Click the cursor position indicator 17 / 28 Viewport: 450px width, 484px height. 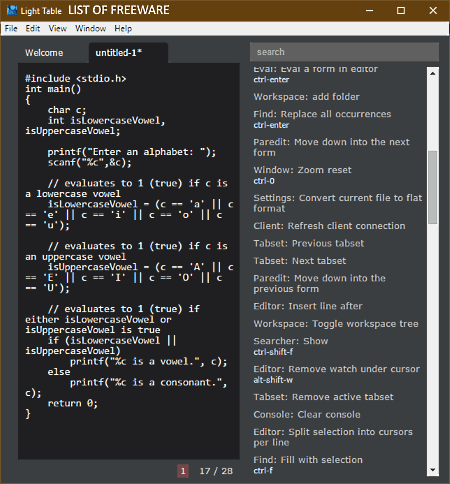[x=216, y=471]
